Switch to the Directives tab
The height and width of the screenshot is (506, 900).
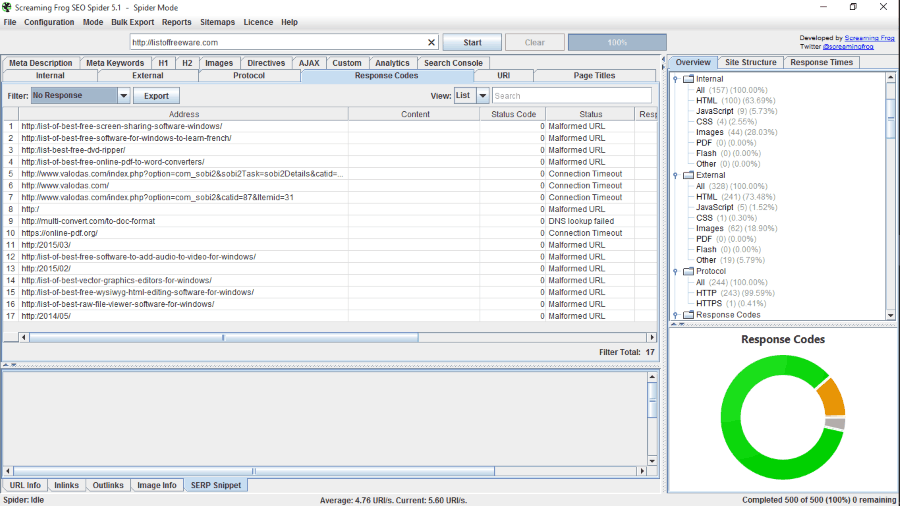point(266,63)
